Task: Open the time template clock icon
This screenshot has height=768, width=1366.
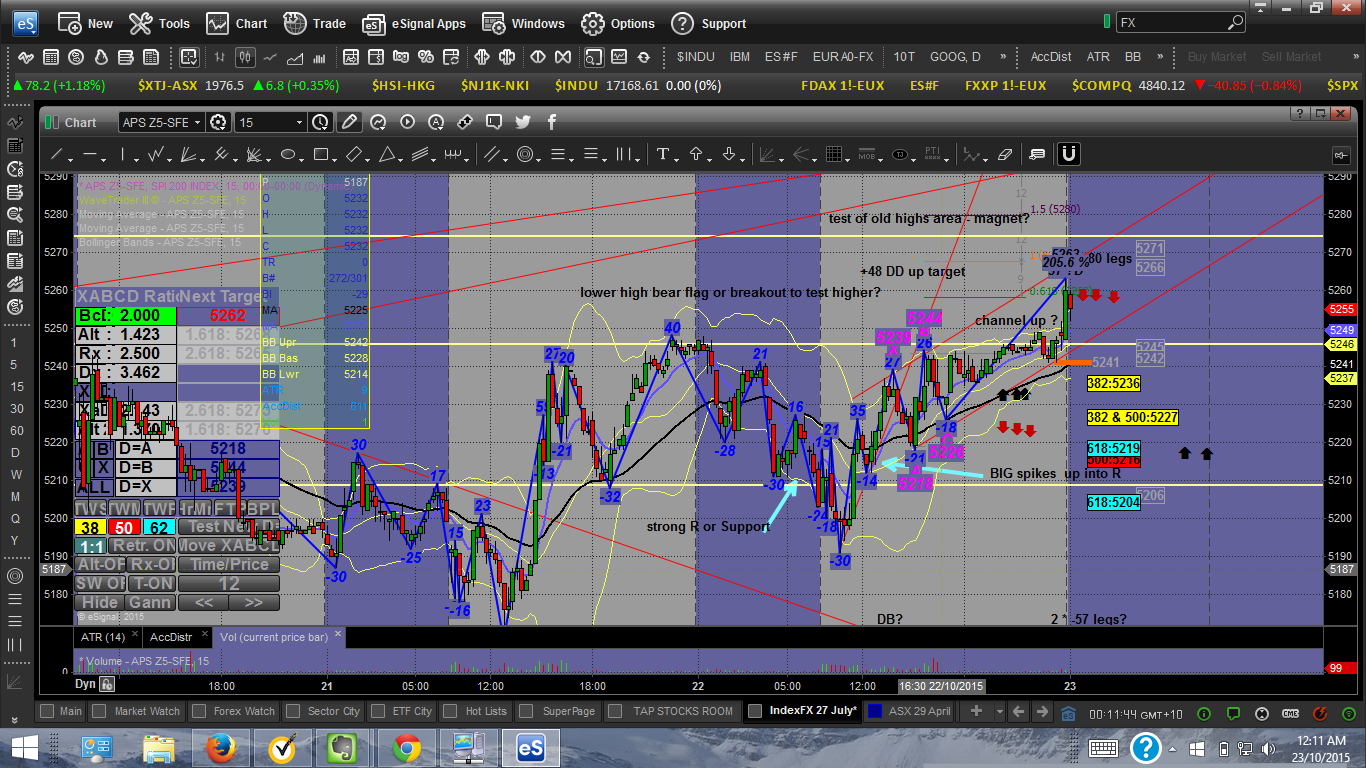Action: (x=320, y=122)
